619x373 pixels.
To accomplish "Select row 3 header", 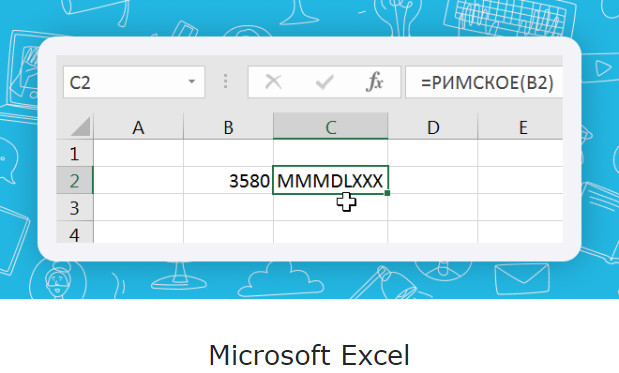I will pyautogui.click(x=75, y=208).
